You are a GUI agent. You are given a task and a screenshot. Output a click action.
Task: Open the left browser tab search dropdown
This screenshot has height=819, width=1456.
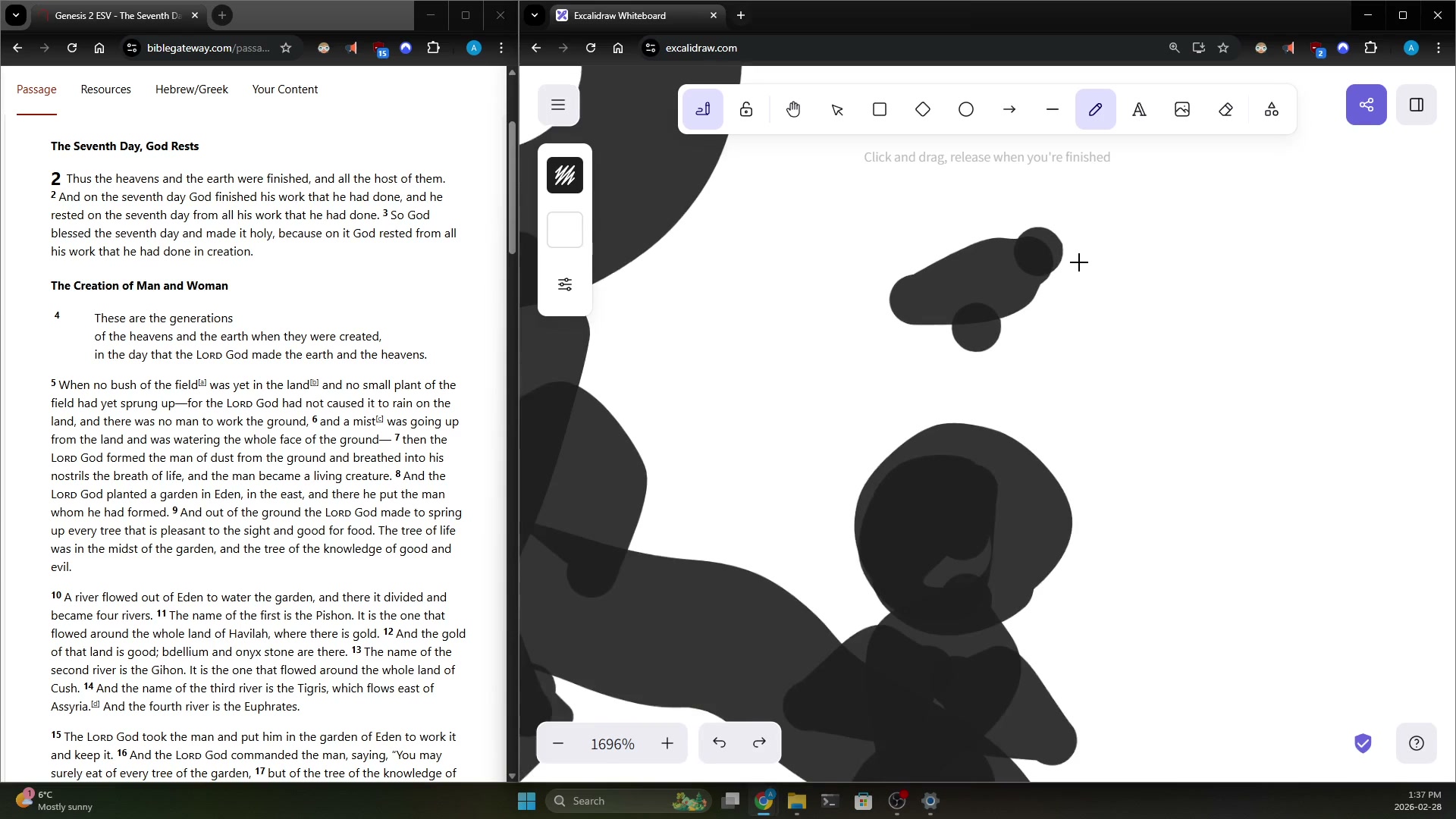[x=16, y=15]
